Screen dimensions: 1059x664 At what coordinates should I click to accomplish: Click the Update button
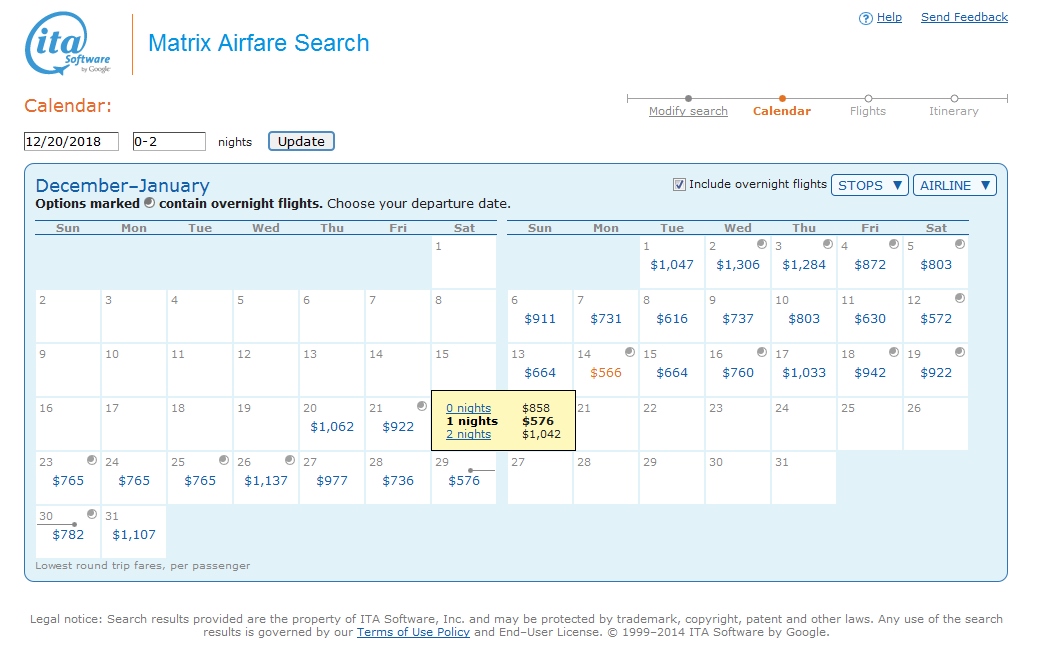coord(300,141)
